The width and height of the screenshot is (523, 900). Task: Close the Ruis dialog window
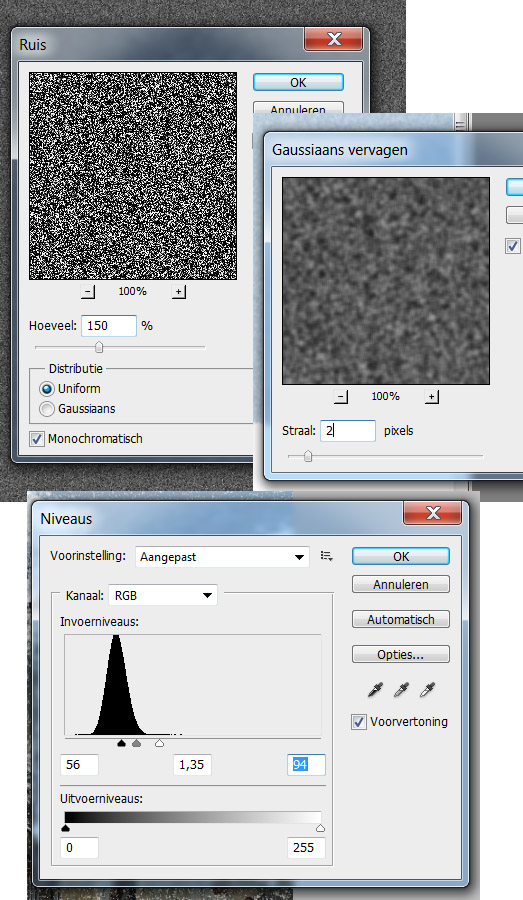[x=334, y=39]
